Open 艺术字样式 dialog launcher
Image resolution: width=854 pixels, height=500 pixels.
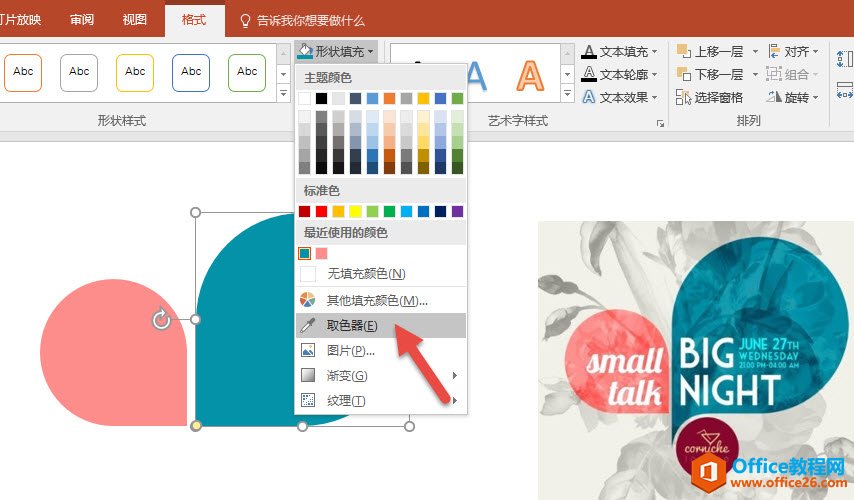pos(660,124)
